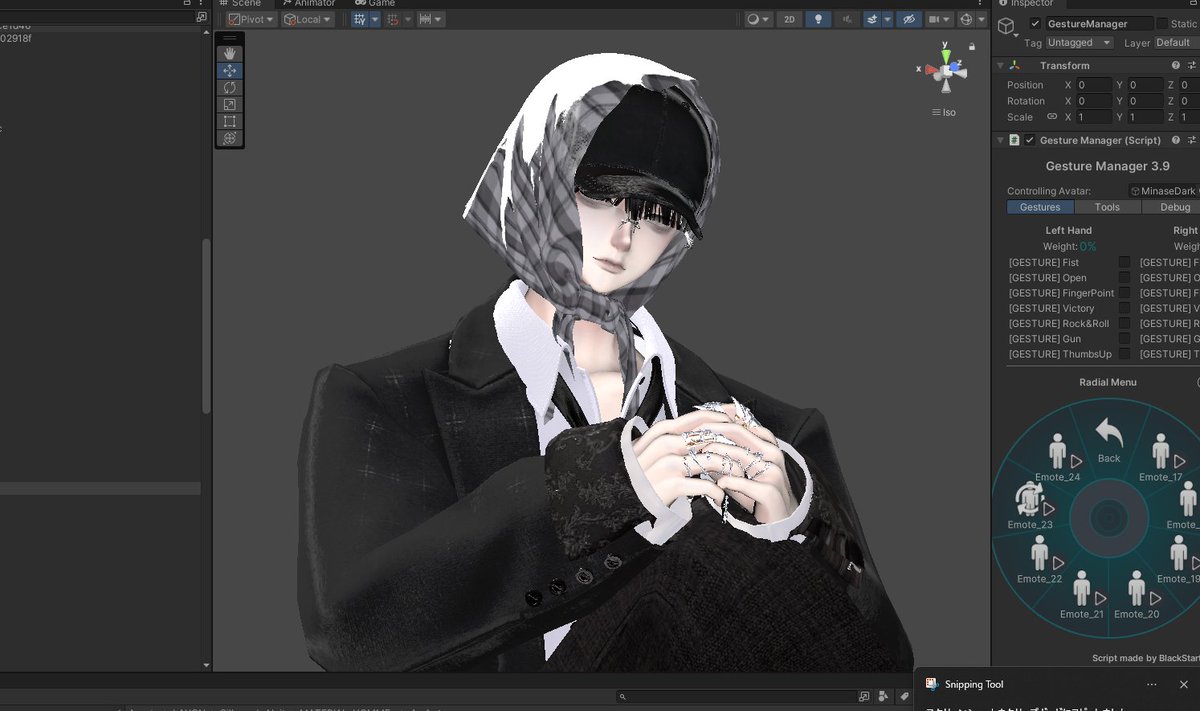Image resolution: width=1200 pixels, height=711 pixels.
Task: Toggle scene audio icon
Action: (848, 19)
